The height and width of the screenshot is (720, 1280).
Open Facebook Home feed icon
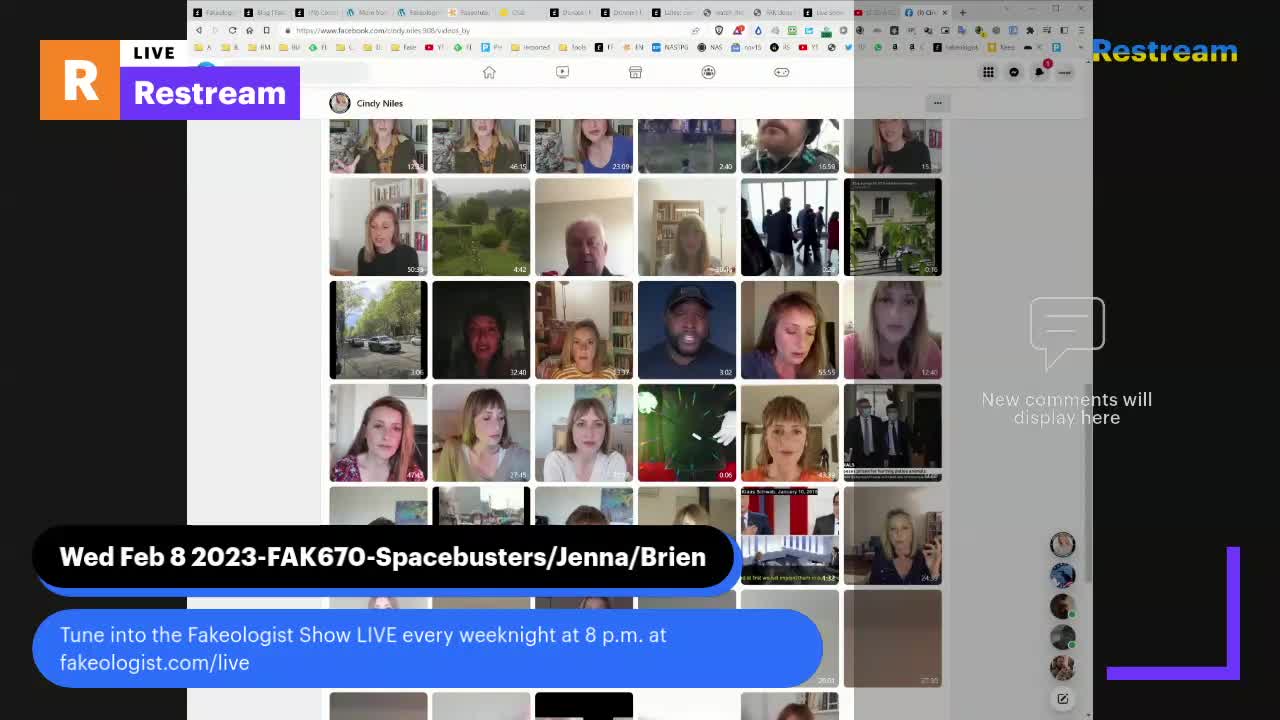tap(489, 72)
